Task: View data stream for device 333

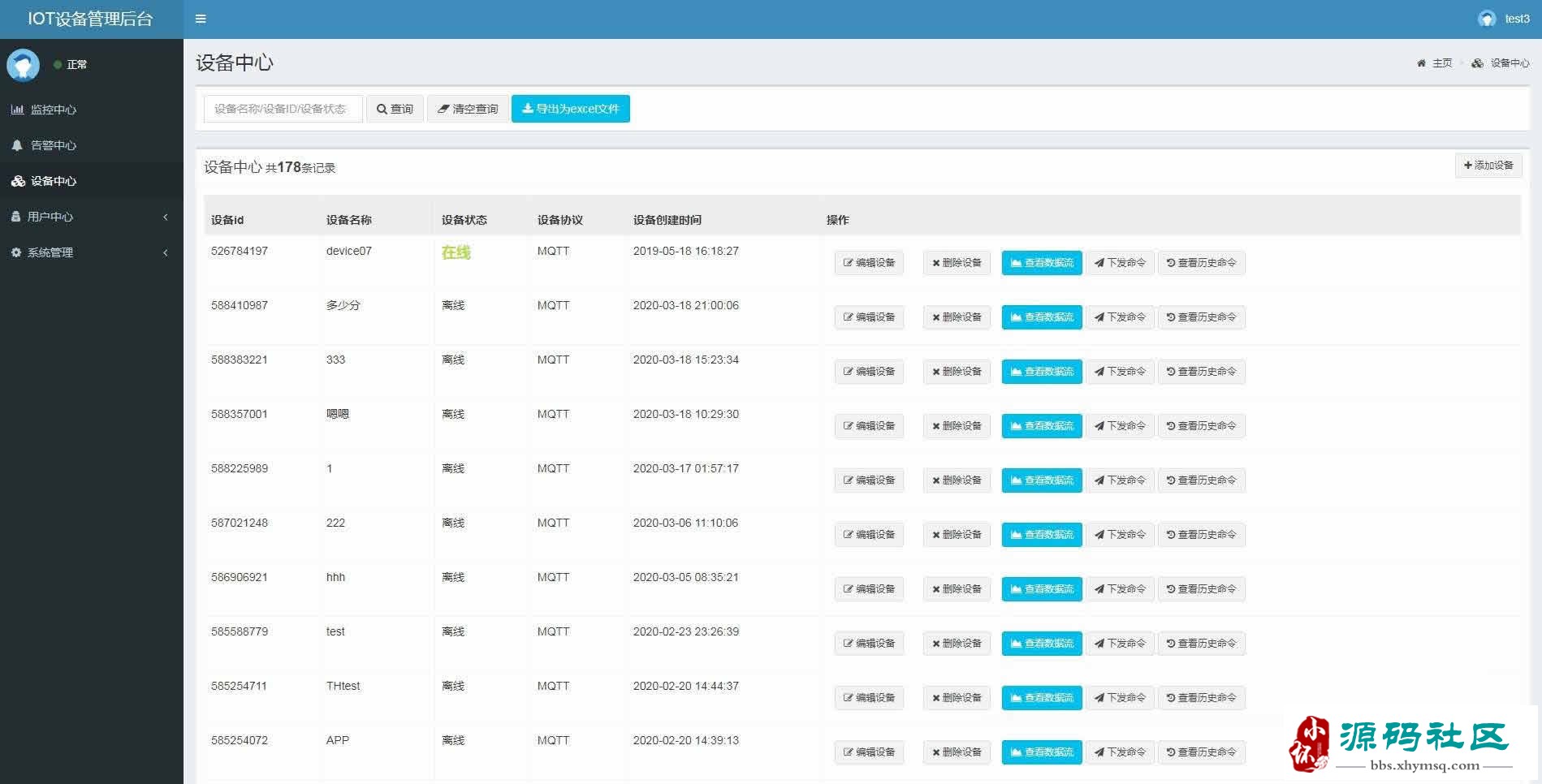Action: (x=1042, y=372)
